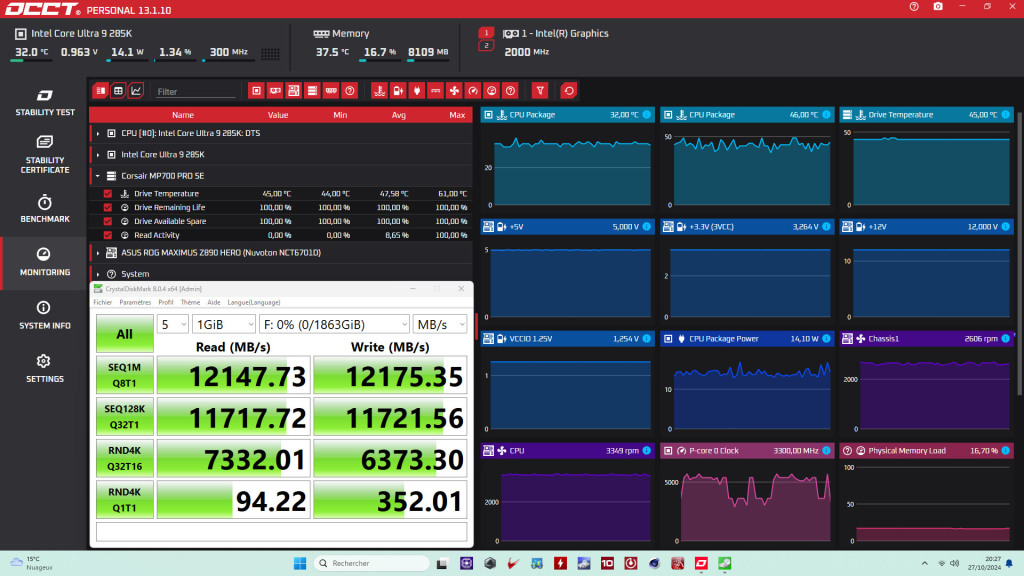Open Langue(Language) menu in CrystalDiskMark
Image resolution: width=1024 pixels, height=576 pixels.
253,303
